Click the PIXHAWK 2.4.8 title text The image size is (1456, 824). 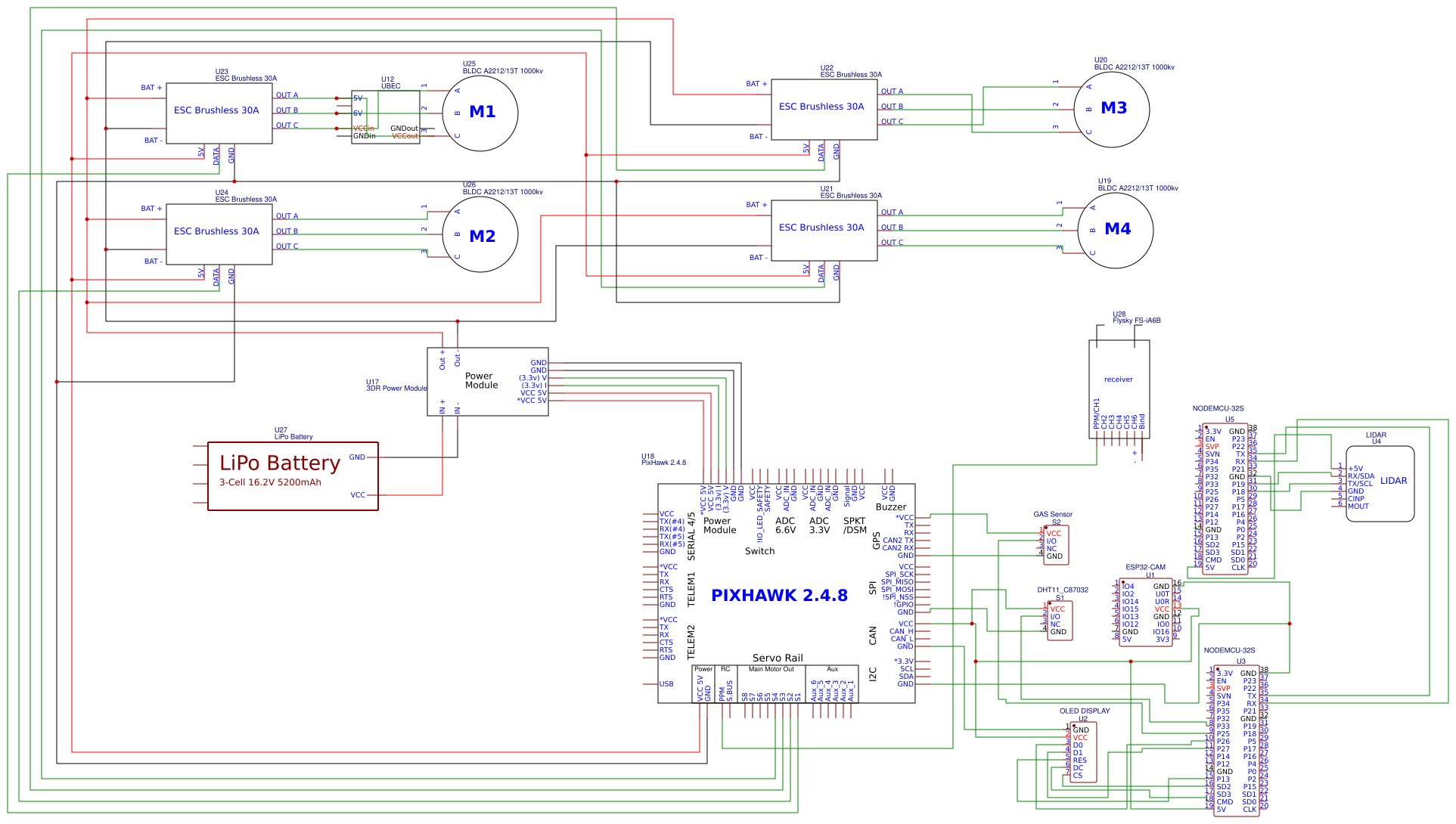pos(779,596)
